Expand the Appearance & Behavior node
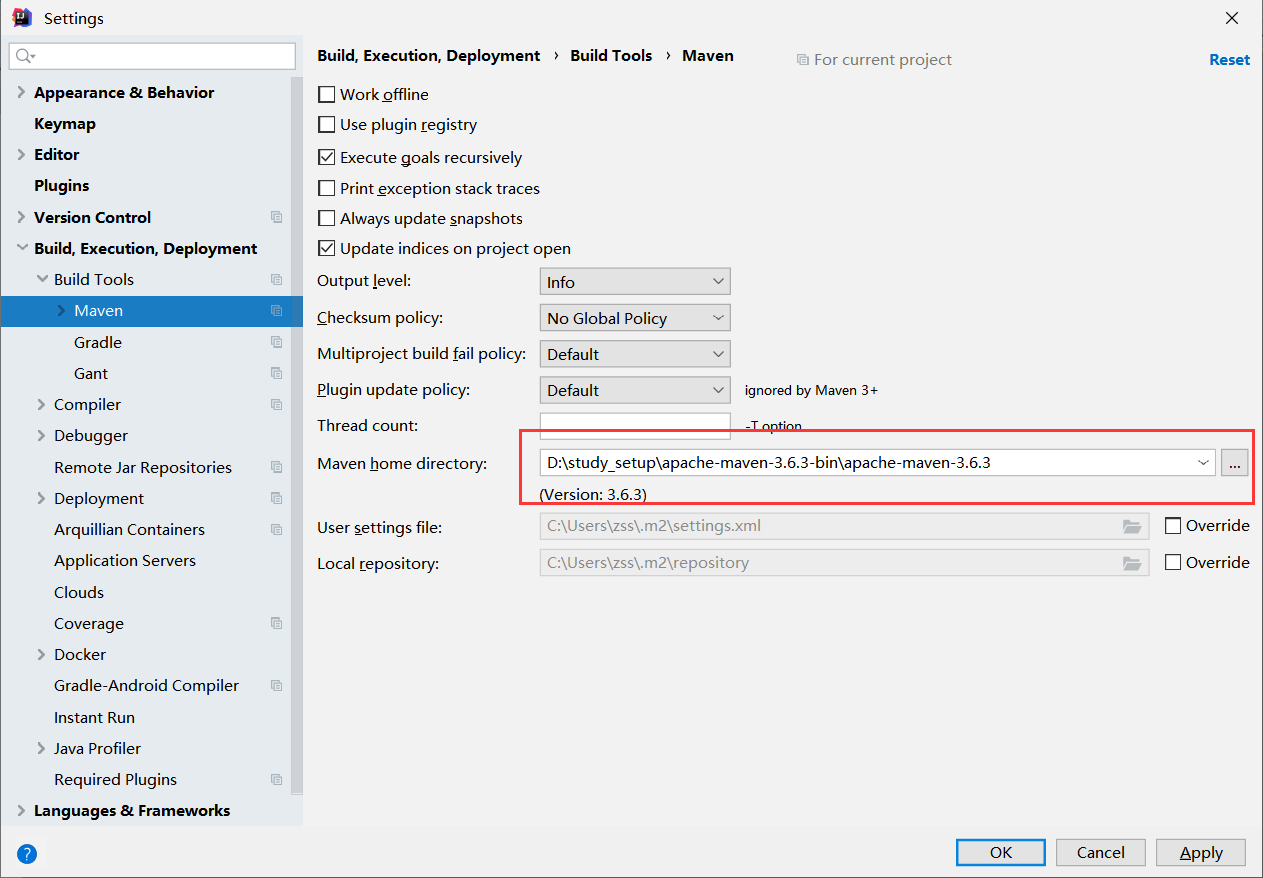The height and width of the screenshot is (878, 1263). coord(21,92)
